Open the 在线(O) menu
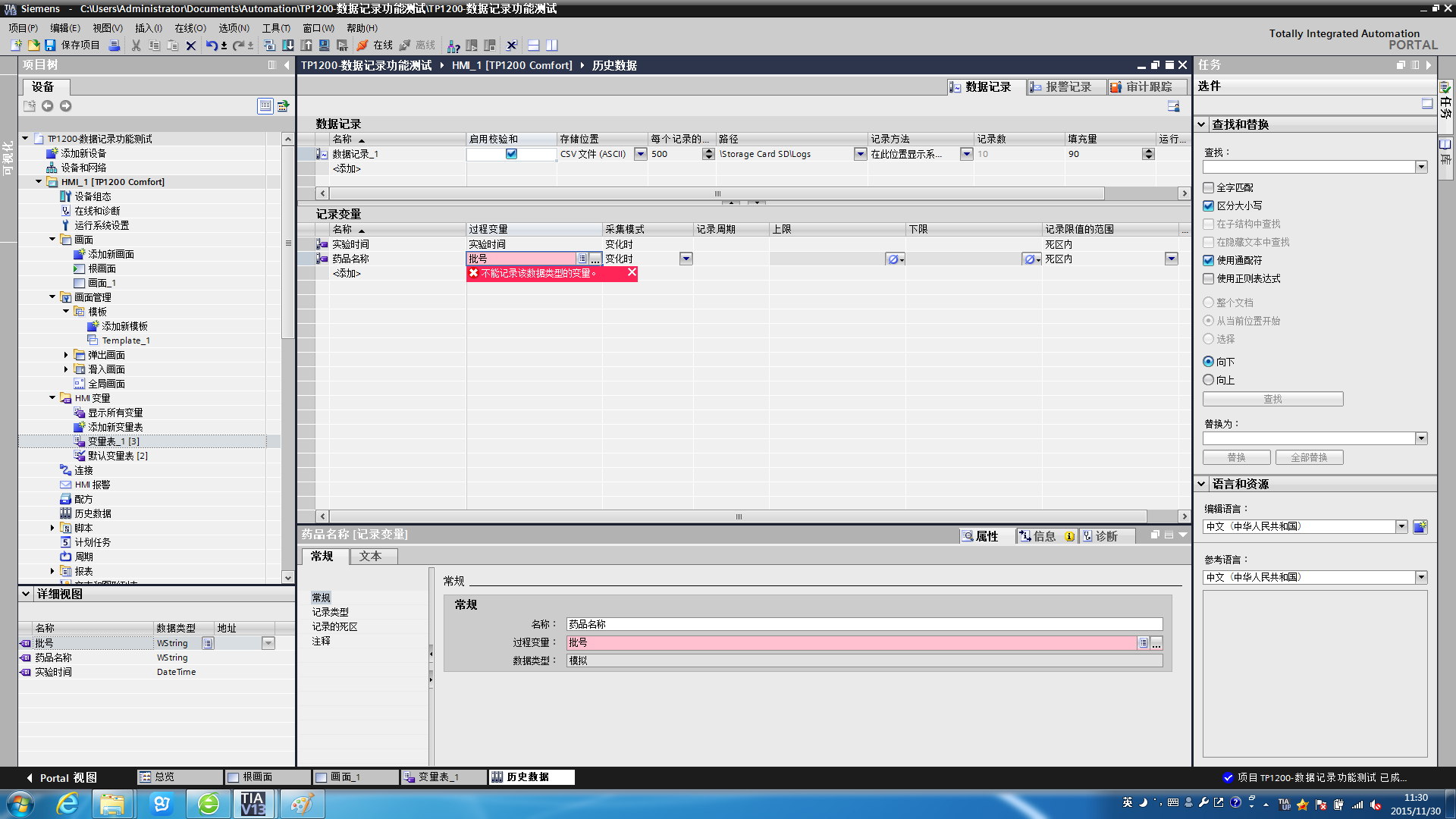This screenshot has height=819, width=1456. tap(190, 28)
